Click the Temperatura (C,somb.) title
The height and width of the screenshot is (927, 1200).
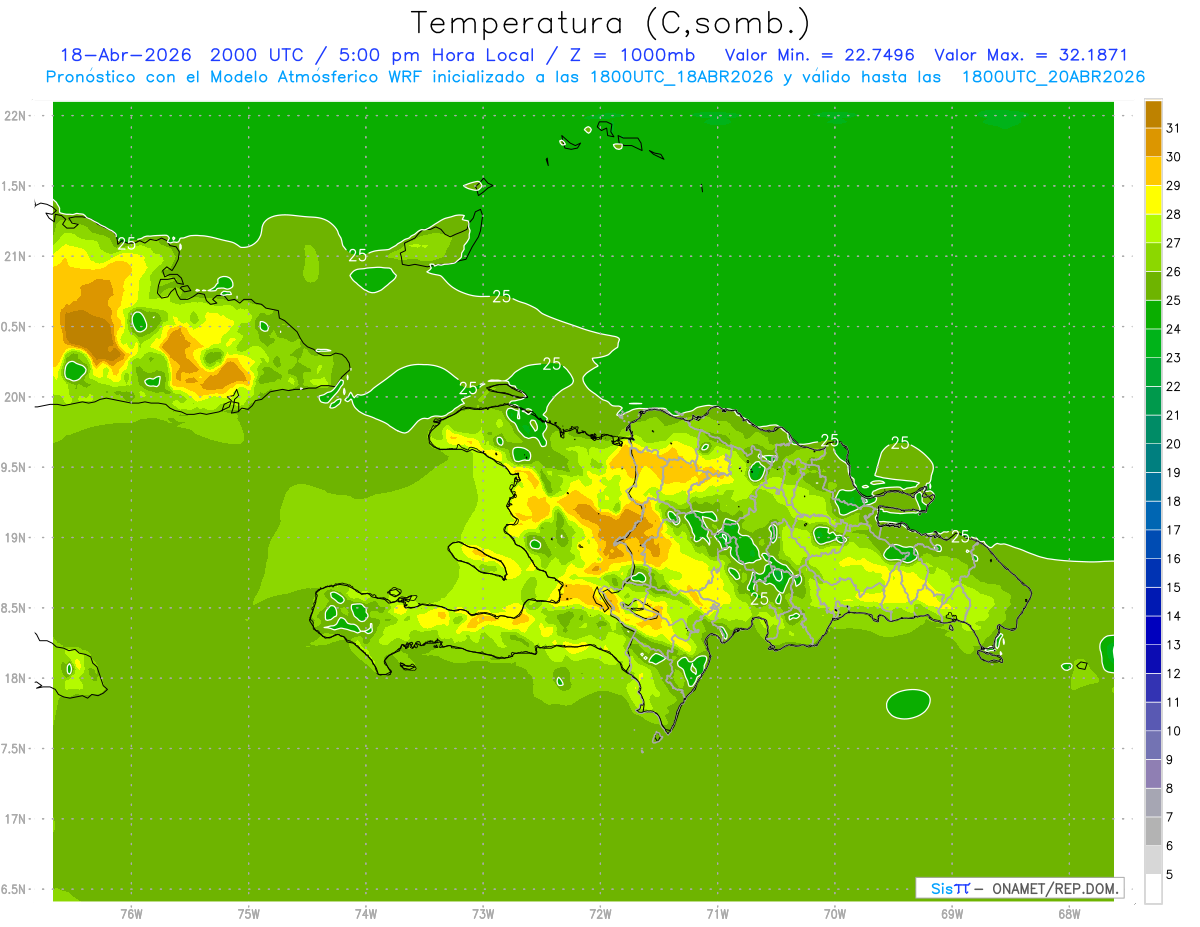[611, 23]
